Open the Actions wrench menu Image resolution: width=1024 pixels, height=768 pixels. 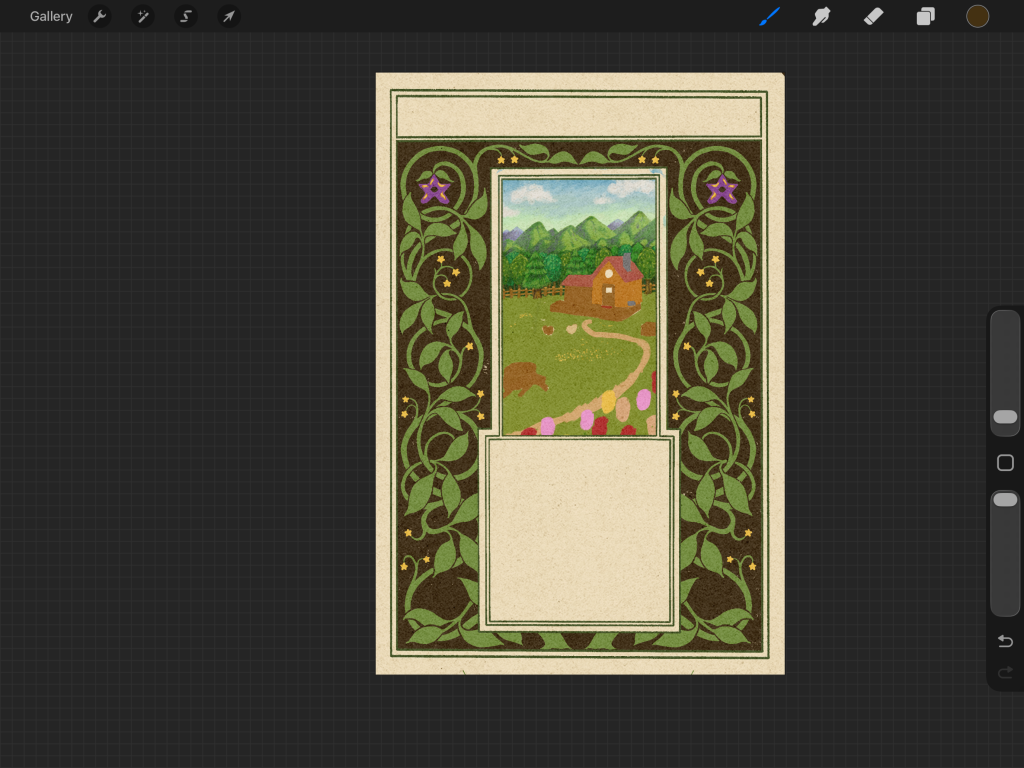(100, 16)
